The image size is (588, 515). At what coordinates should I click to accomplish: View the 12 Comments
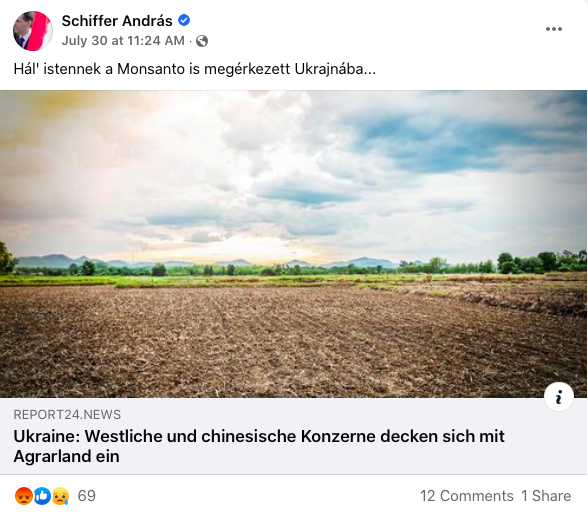point(466,496)
